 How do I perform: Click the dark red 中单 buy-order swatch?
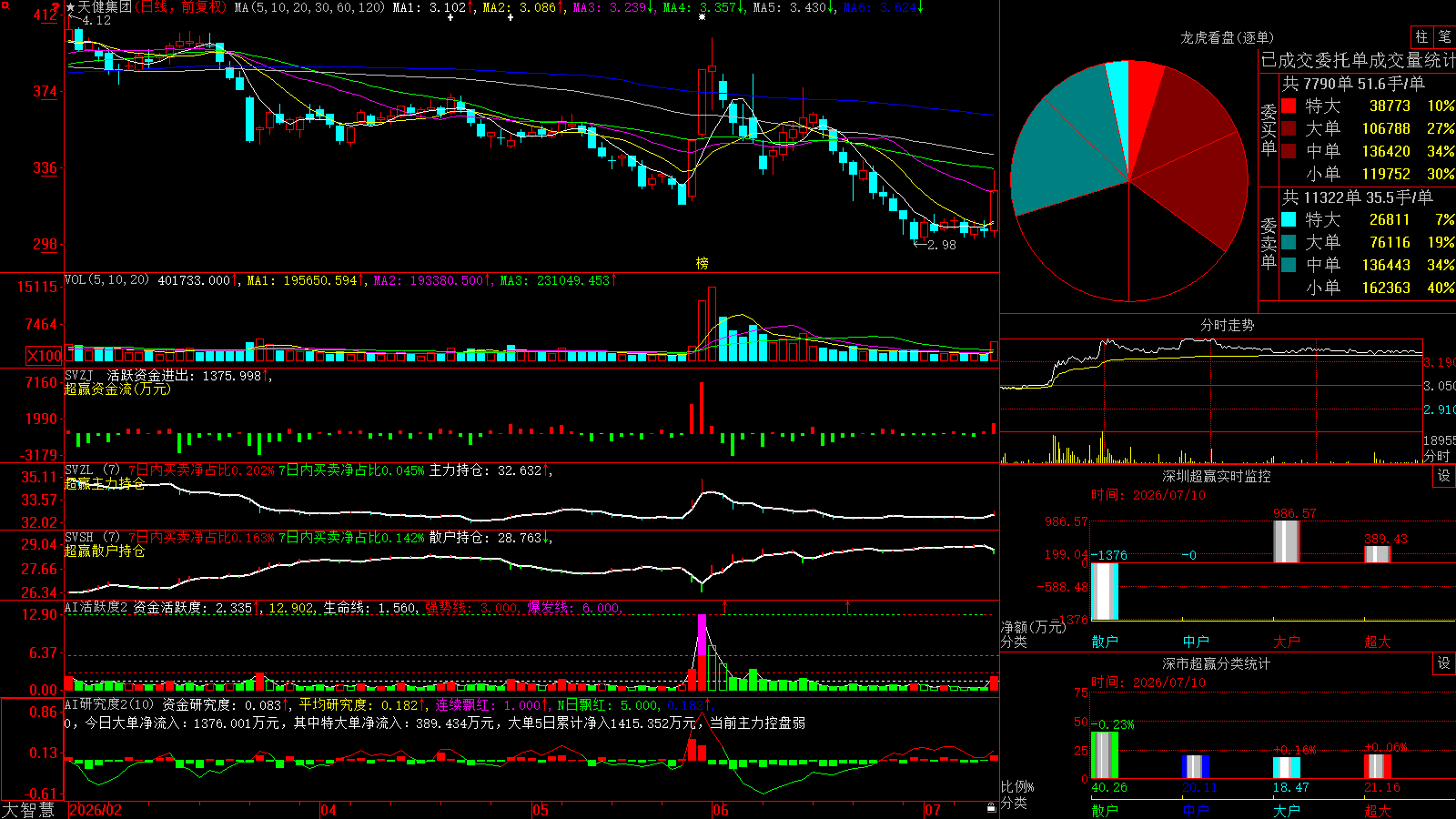click(1289, 151)
